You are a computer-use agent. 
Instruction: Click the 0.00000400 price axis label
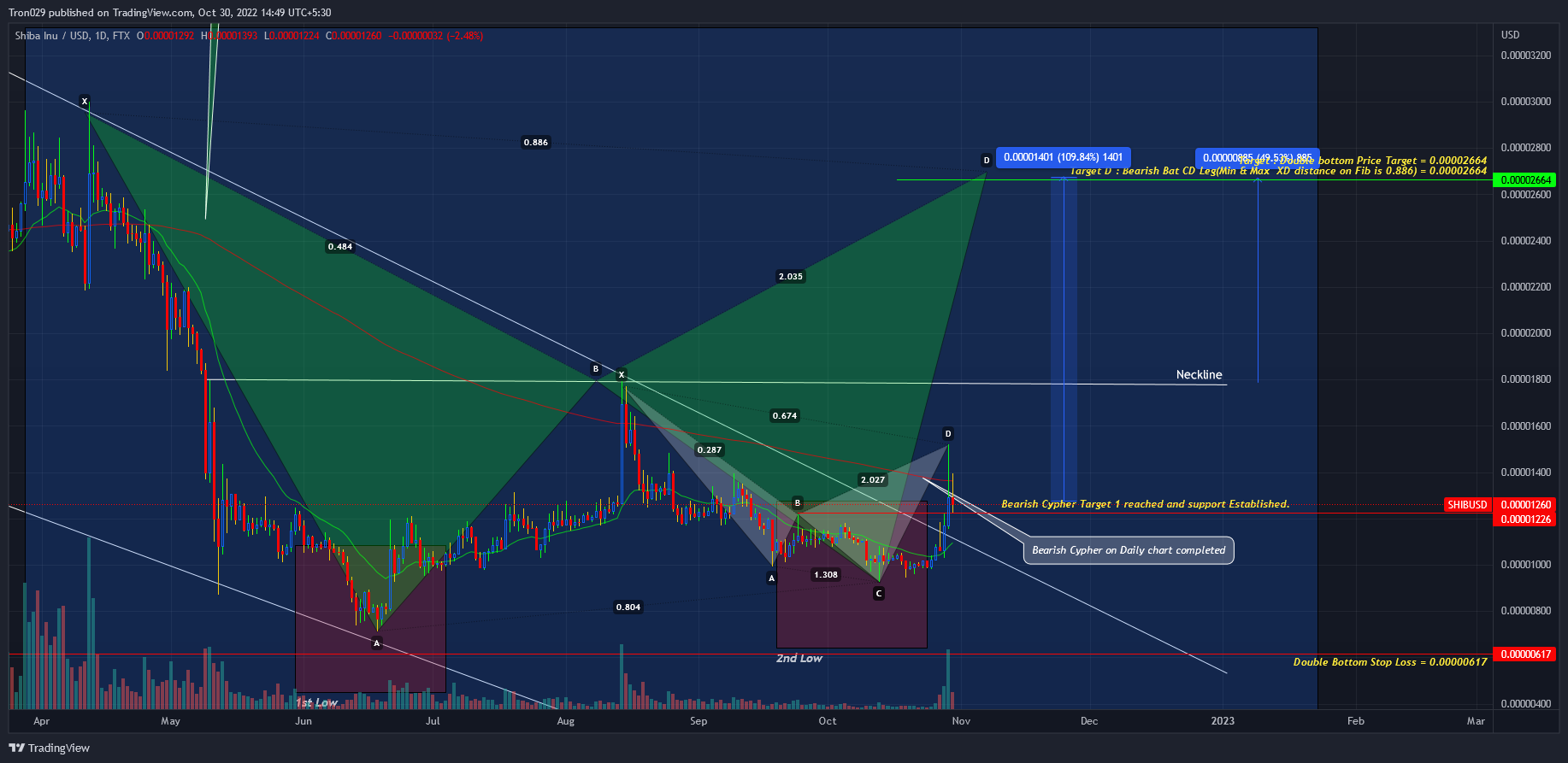(x=1526, y=704)
